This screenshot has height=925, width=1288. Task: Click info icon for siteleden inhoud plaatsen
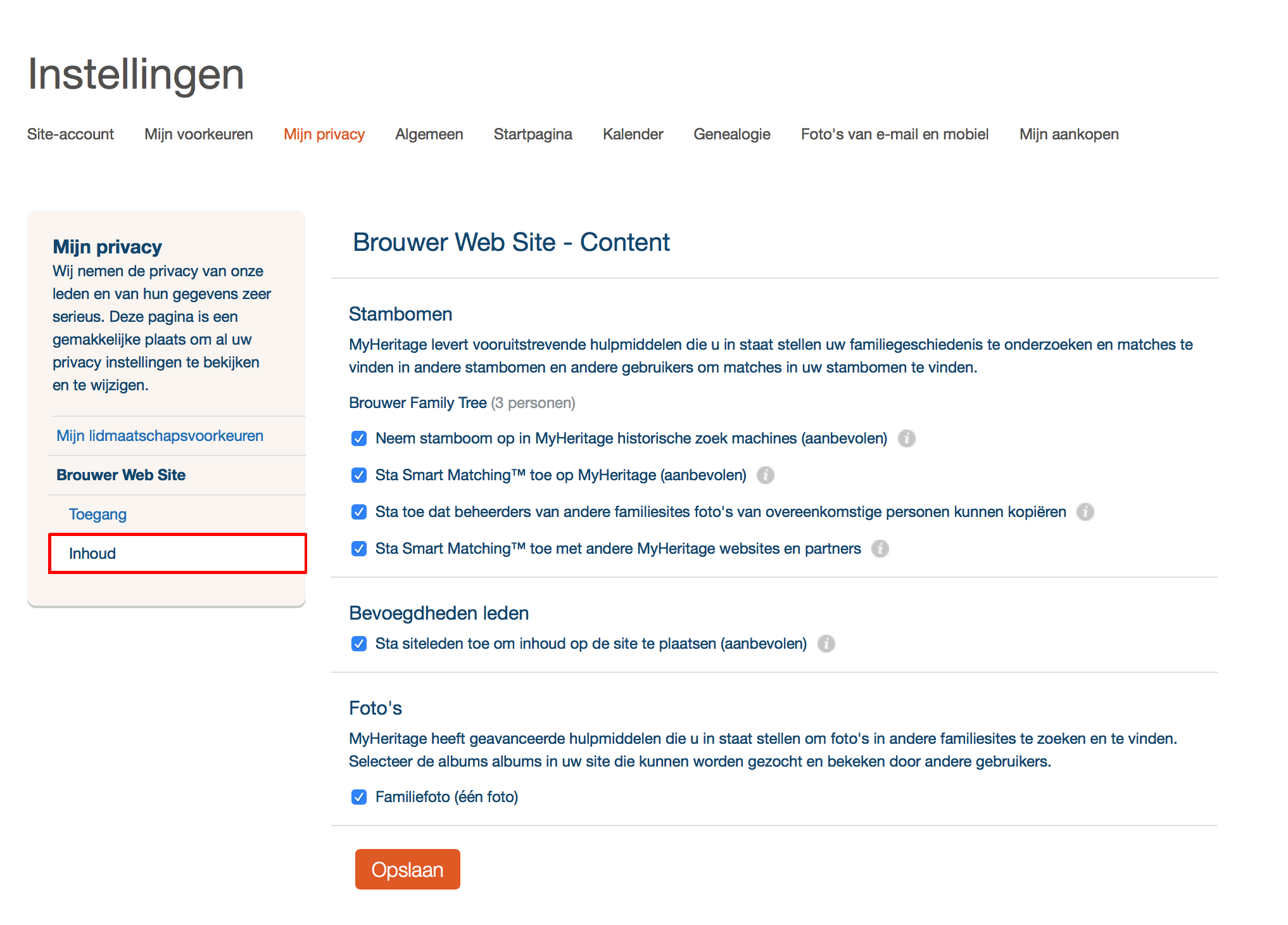(x=826, y=644)
